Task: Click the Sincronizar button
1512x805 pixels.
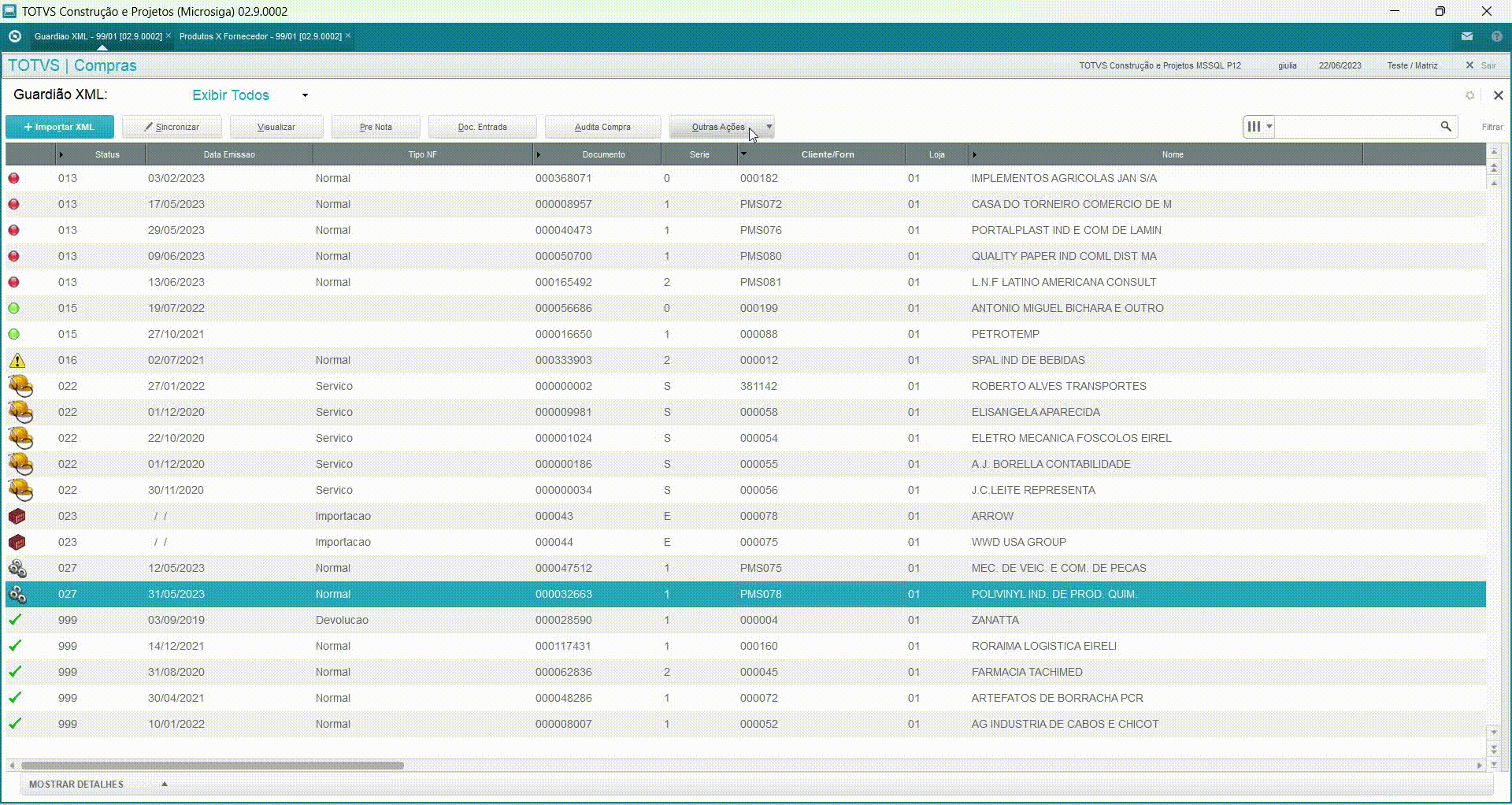Action: click(x=172, y=127)
